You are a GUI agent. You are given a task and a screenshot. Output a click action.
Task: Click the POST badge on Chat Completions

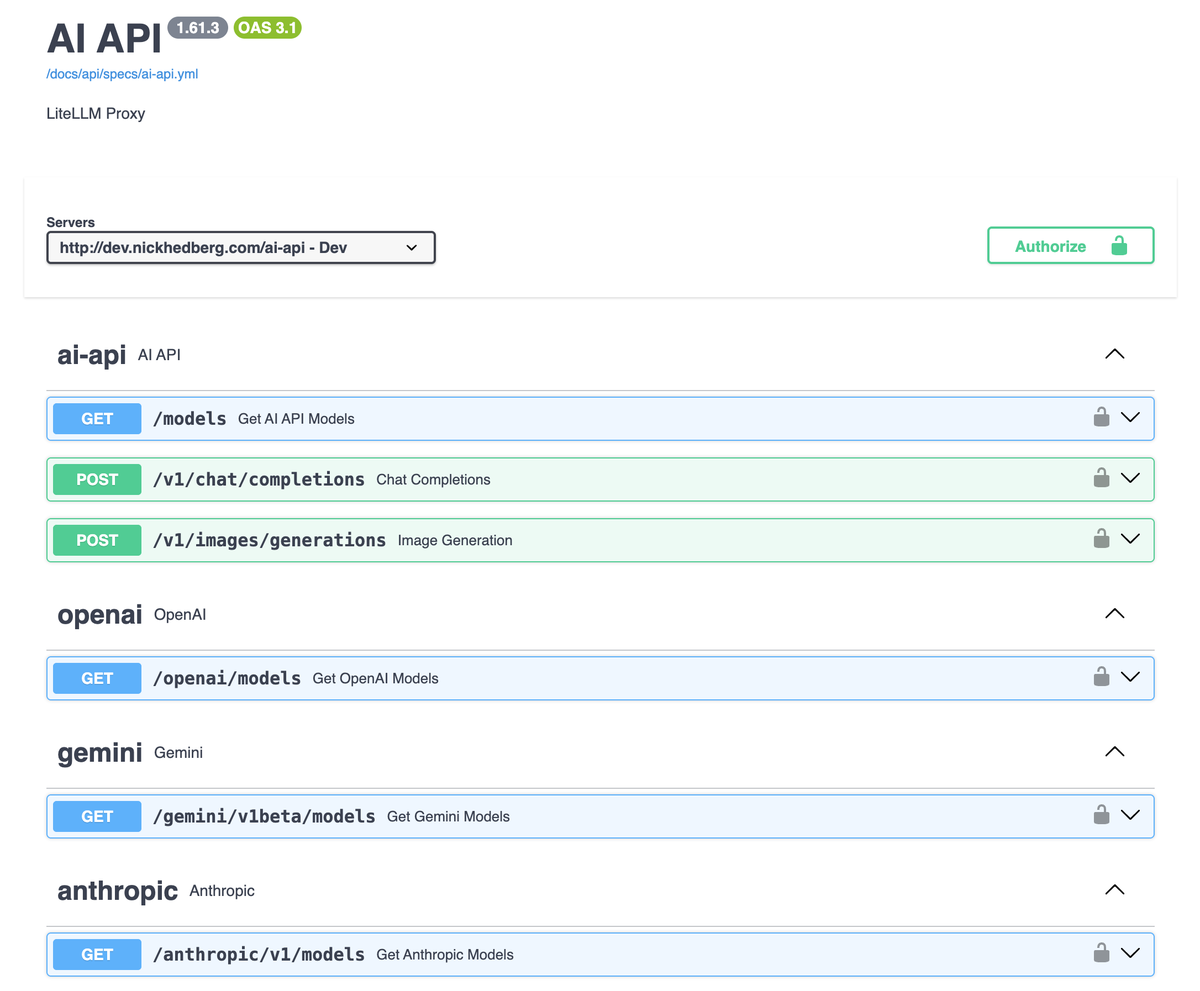[96, 479]
